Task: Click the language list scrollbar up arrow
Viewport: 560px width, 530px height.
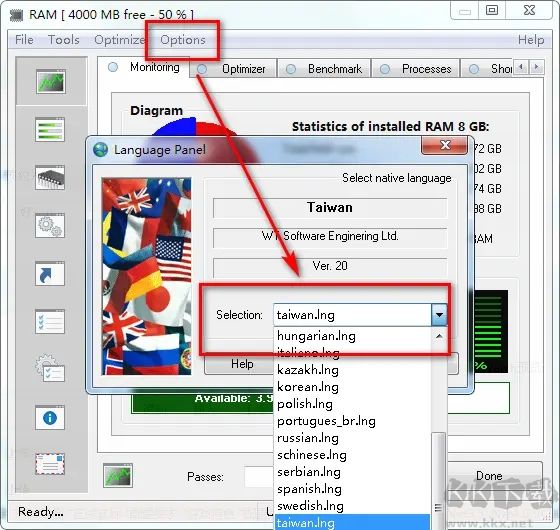Action: coord(439,336)
